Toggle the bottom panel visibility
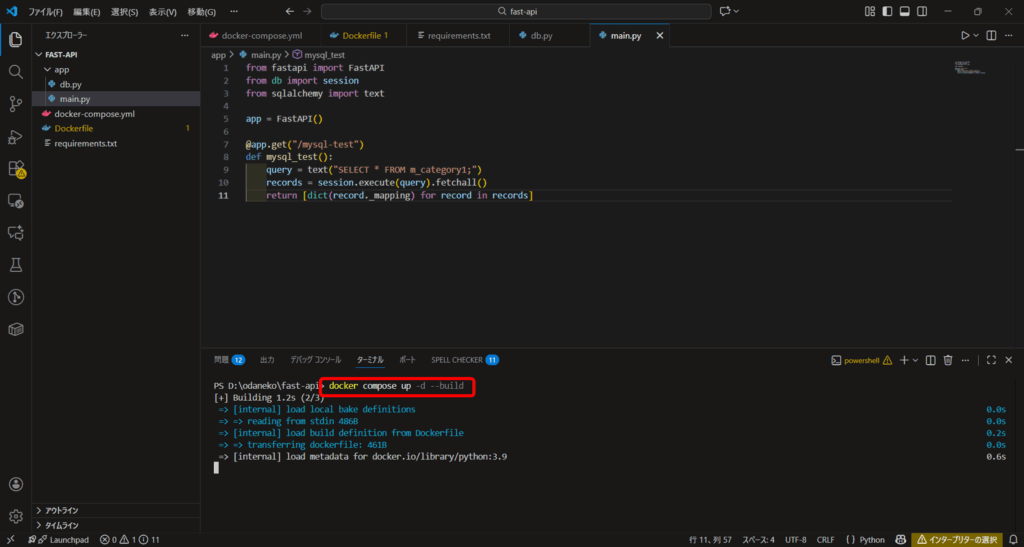The width and height of the screenshot is (1024, 547). point(906,11)
